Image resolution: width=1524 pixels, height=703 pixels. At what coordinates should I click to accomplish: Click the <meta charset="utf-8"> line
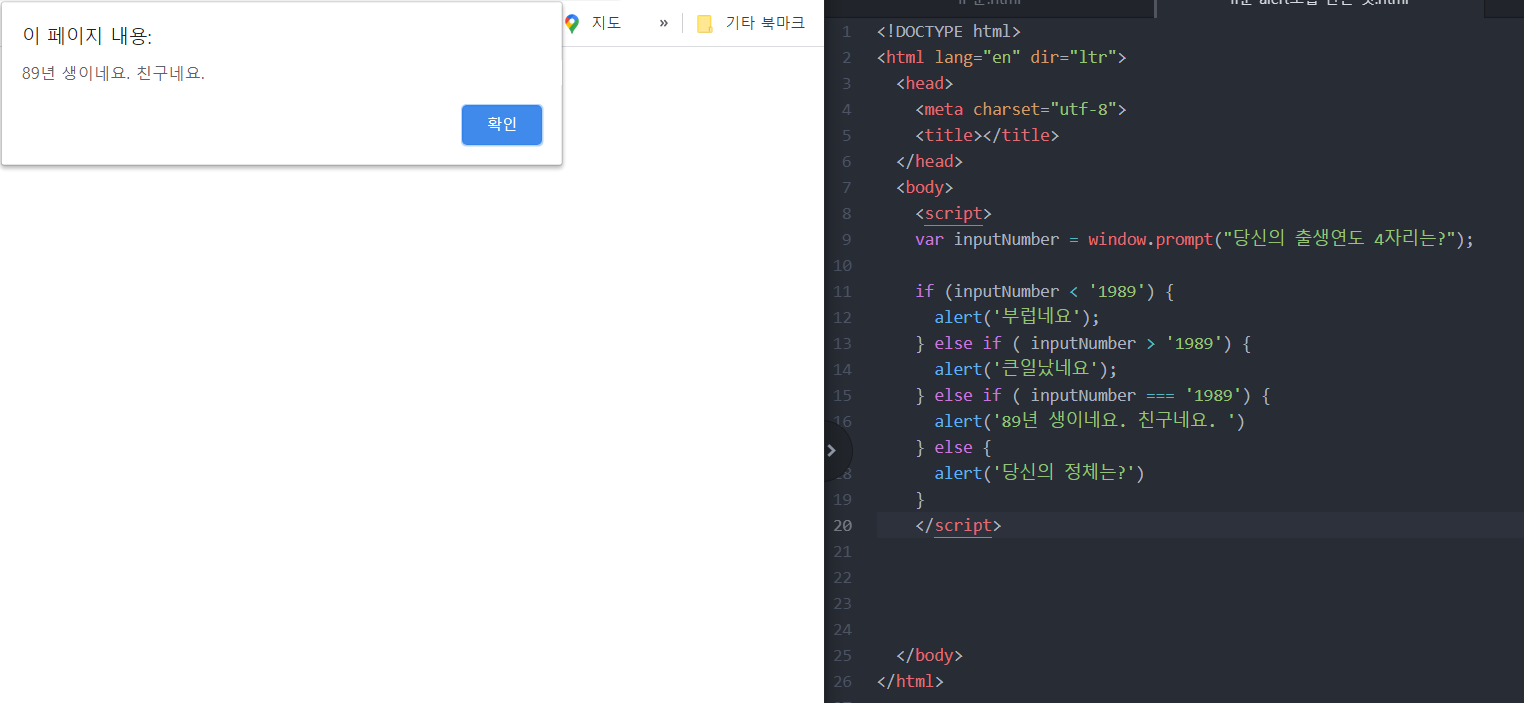[x=1020, y=109]
